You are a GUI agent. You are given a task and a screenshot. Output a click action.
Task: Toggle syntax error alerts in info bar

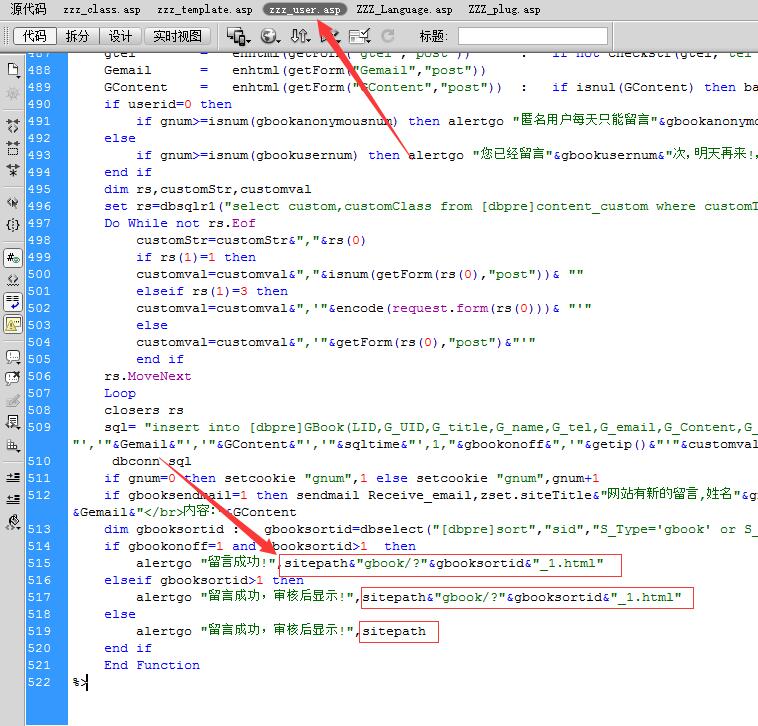click(13, 324)
